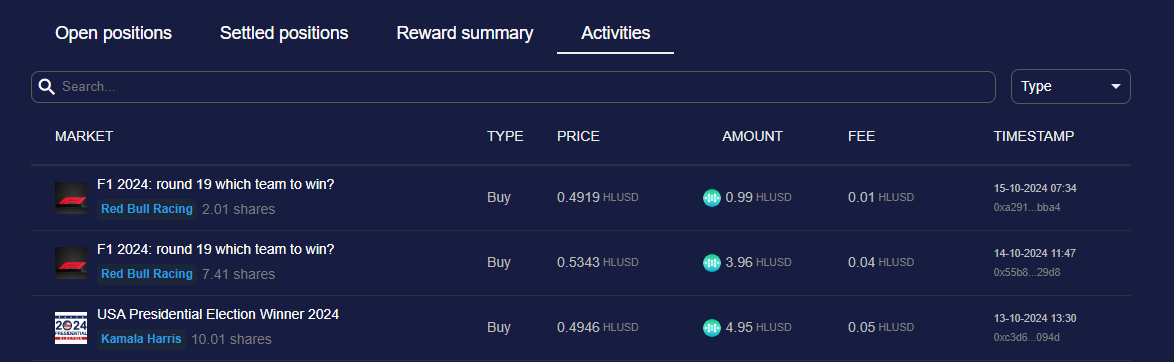1174x362 pixels.
Task: Select the Activities tab
Action: coord(615,33)
